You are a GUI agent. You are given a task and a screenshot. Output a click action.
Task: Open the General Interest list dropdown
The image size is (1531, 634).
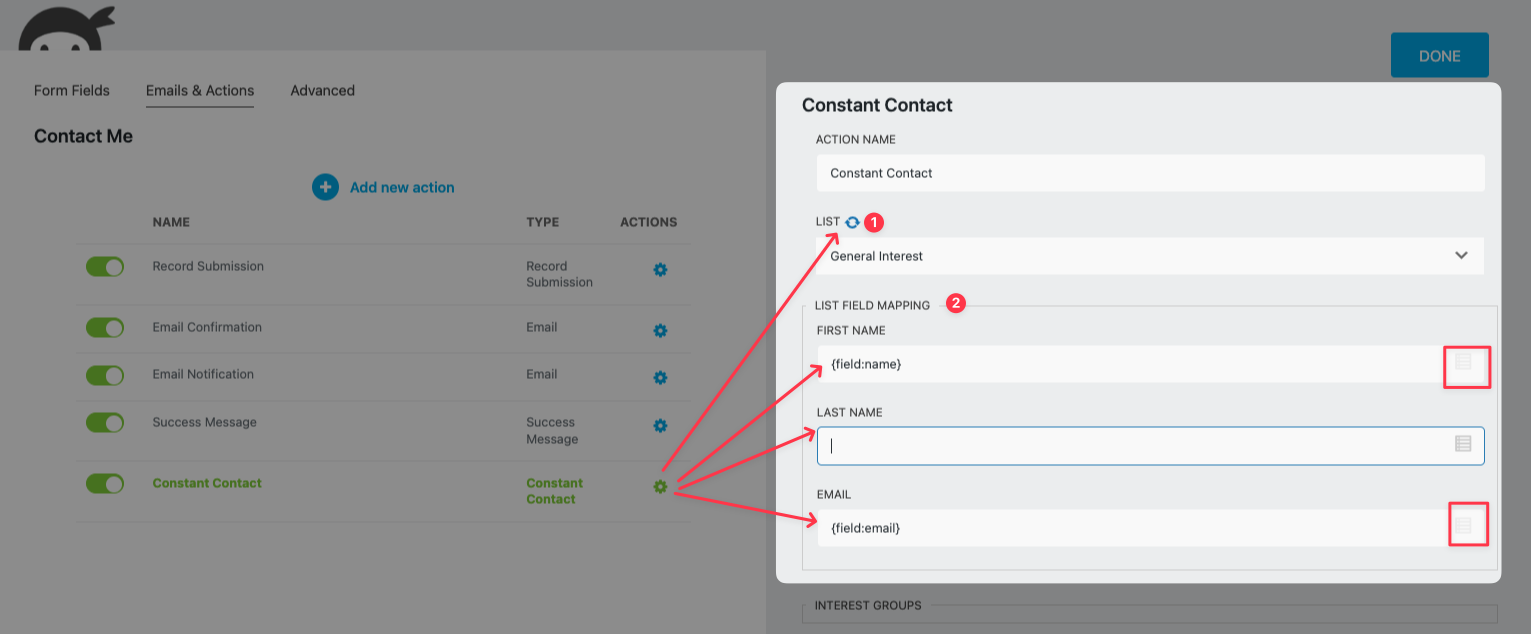click(x=1150, y=256)
